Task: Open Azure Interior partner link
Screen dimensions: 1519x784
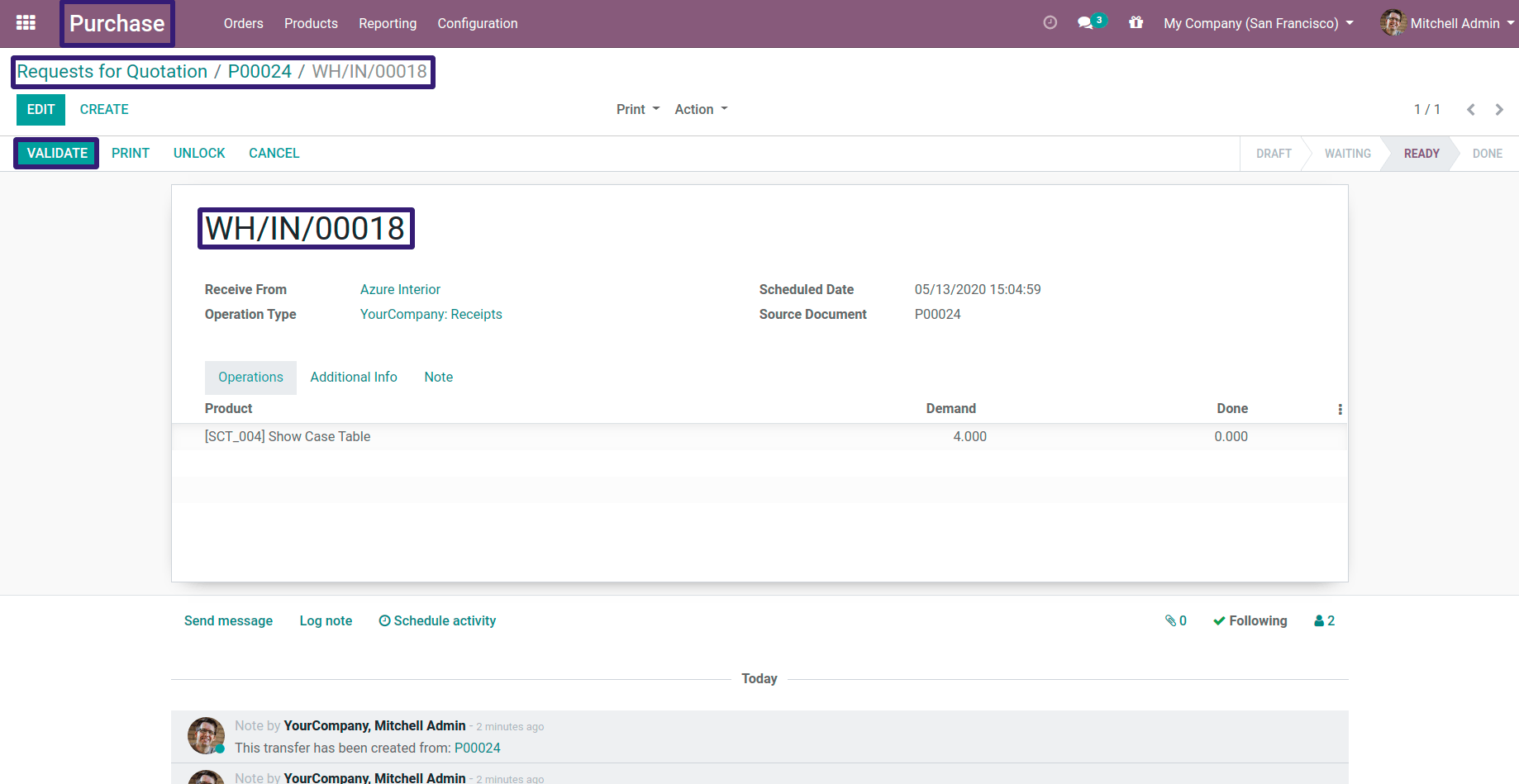Action: tap(400, 289)
